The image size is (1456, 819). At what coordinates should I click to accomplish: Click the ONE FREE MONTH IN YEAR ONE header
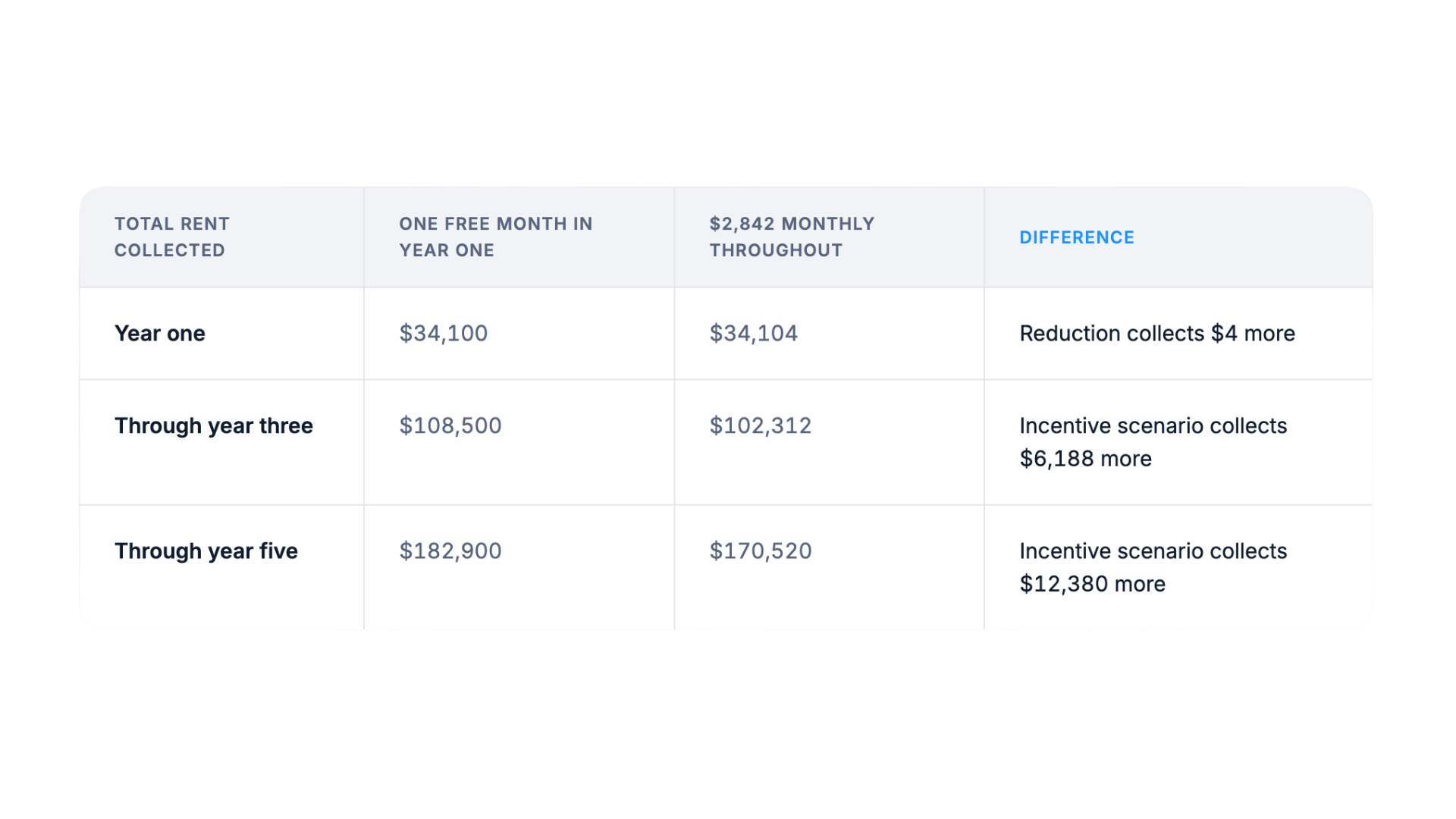(496, 237)
